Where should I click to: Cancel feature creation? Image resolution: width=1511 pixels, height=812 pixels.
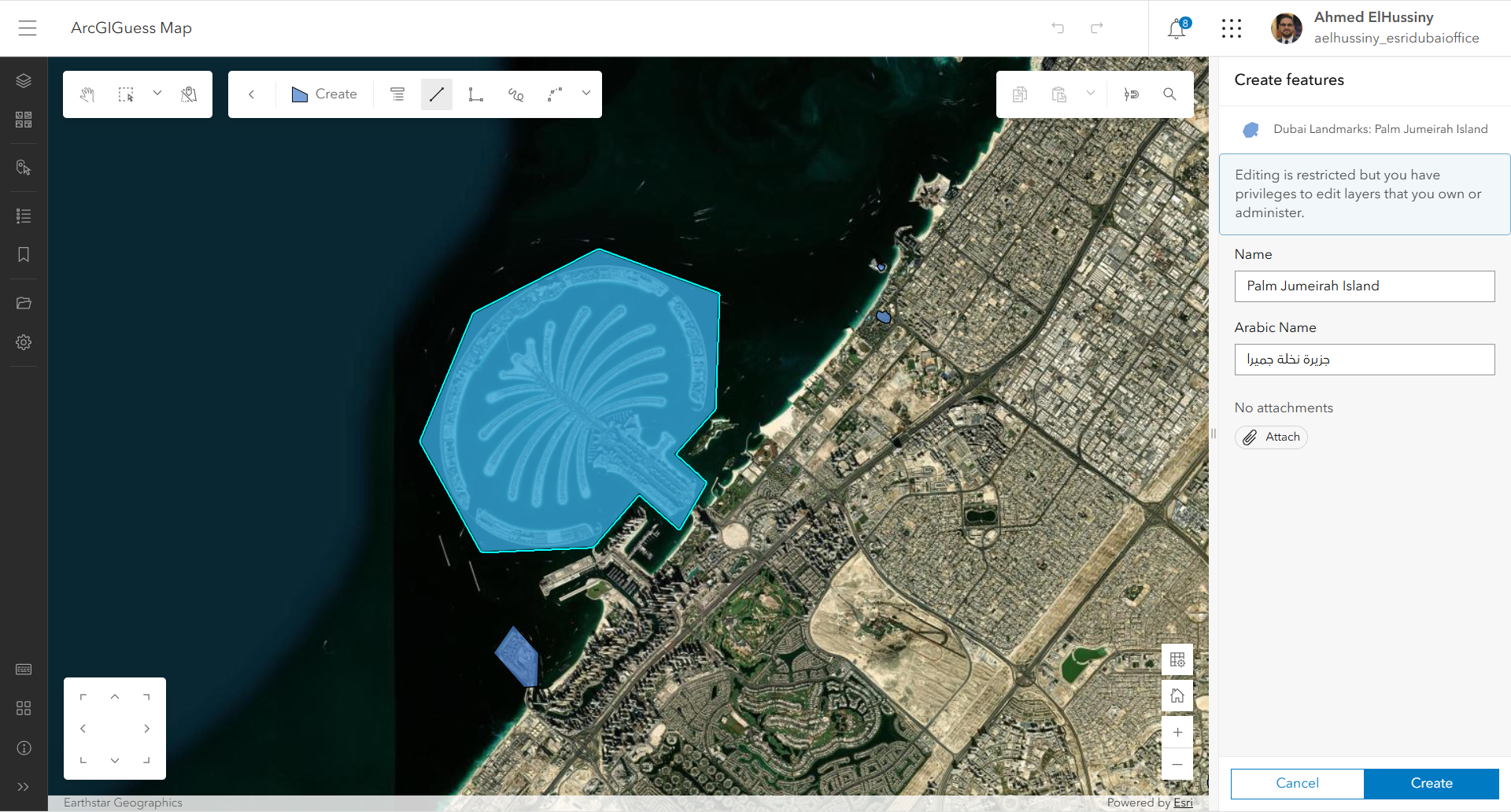(x=1297, y=784)
